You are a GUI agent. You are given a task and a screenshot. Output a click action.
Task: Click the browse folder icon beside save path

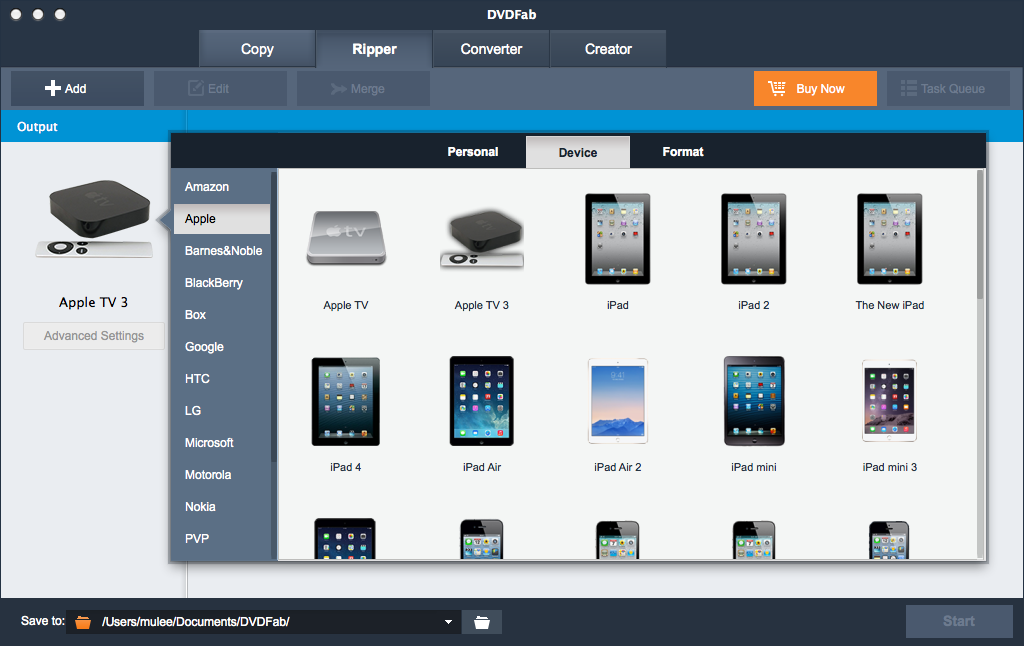click(x=482, y=622)
